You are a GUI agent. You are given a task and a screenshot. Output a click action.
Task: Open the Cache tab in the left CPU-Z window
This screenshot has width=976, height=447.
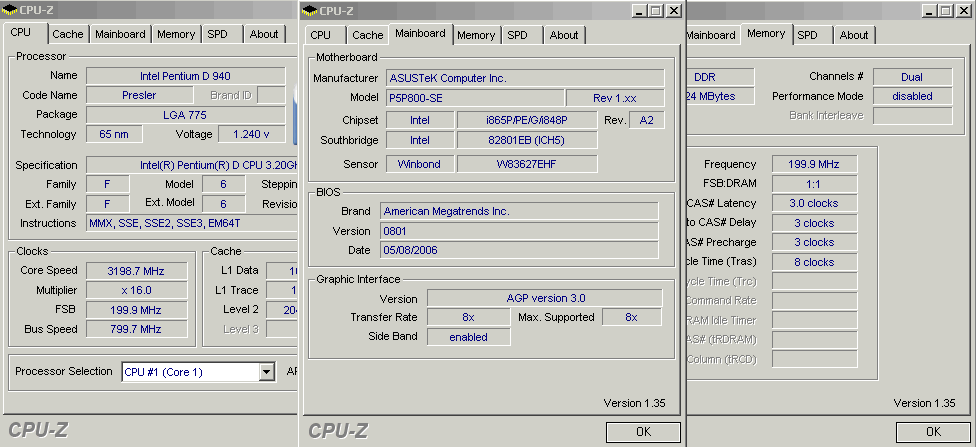click(68, 34)
